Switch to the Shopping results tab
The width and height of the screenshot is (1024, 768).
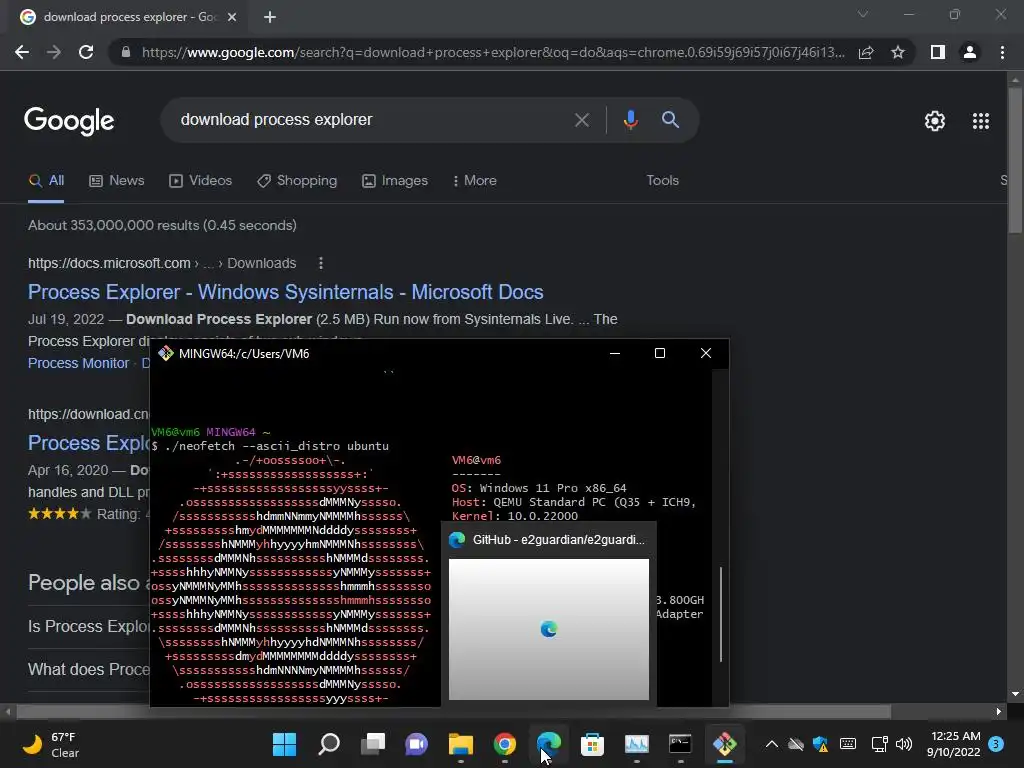297,181
